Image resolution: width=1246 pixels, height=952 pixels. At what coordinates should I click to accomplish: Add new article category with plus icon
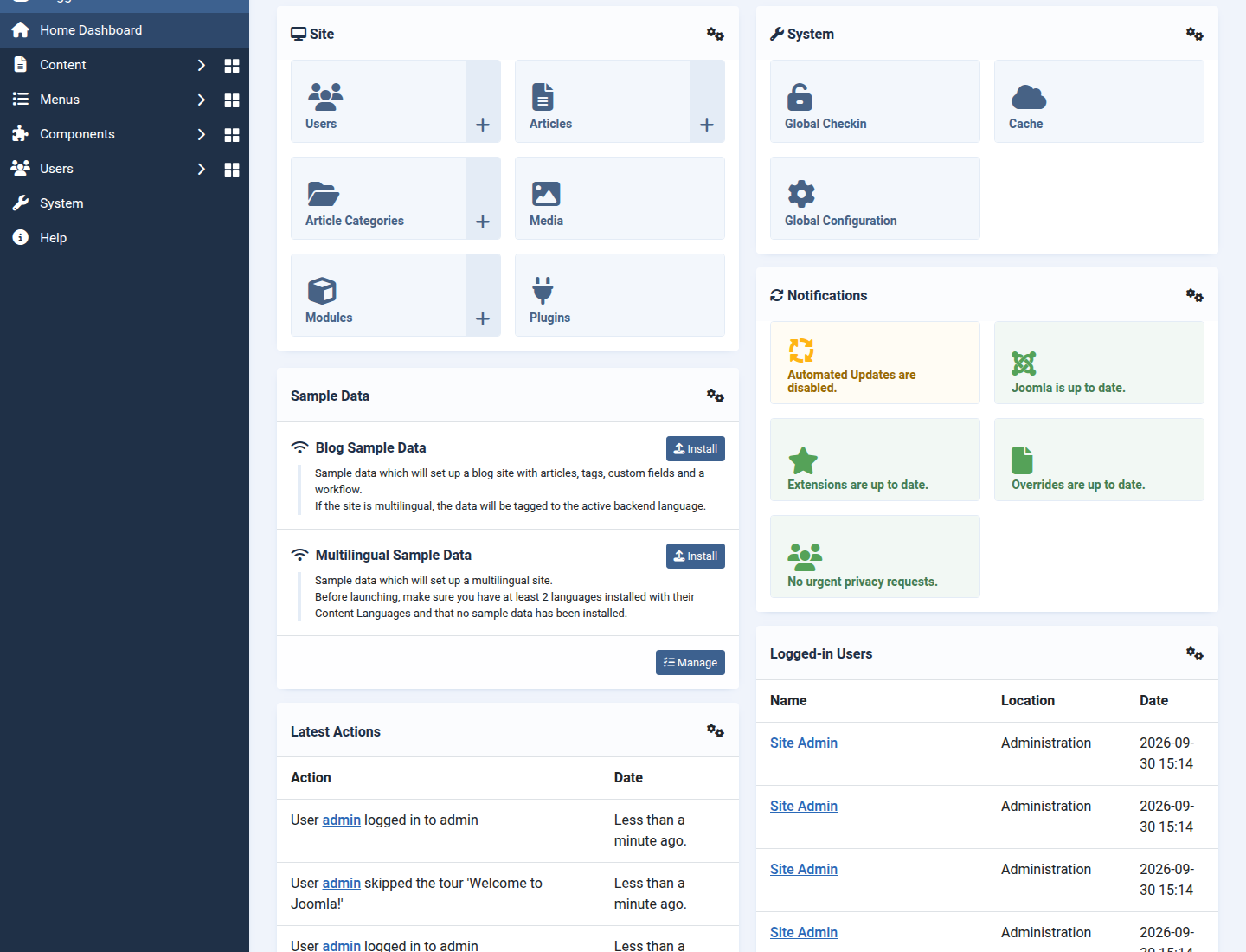(x=483, y=198)
